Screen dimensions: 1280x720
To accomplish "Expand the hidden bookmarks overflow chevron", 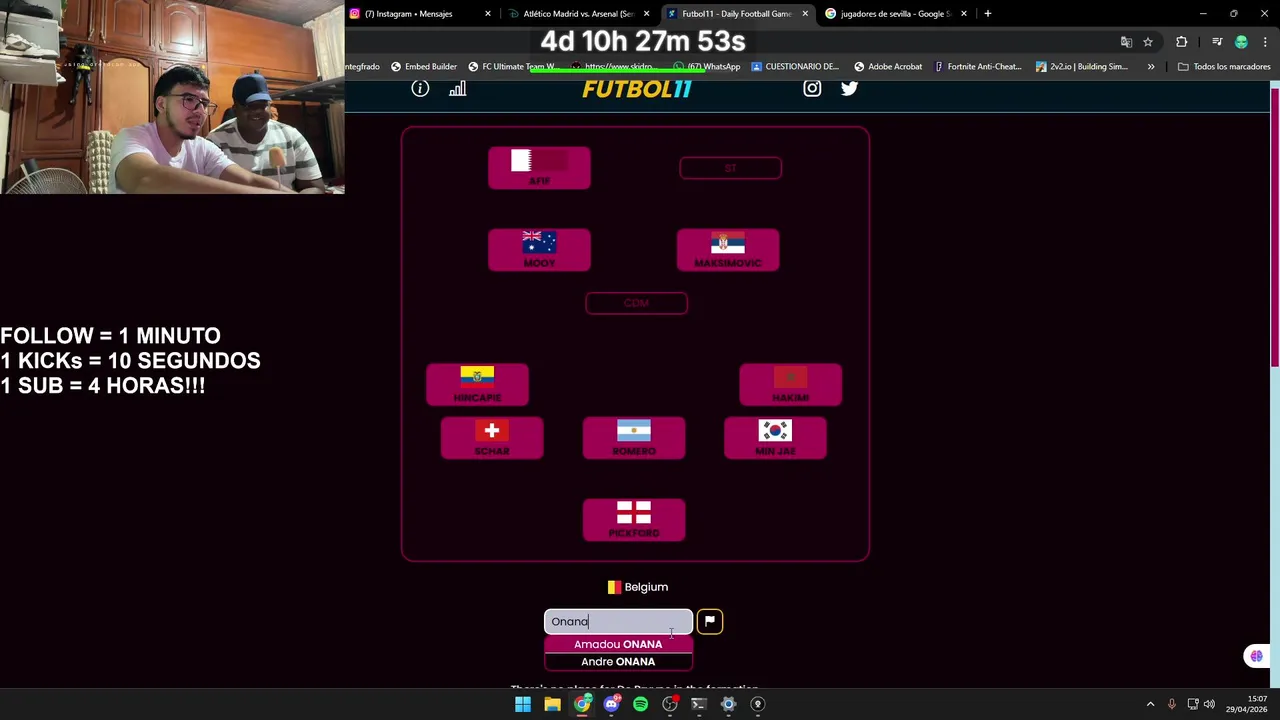I will pos(1151,67).
